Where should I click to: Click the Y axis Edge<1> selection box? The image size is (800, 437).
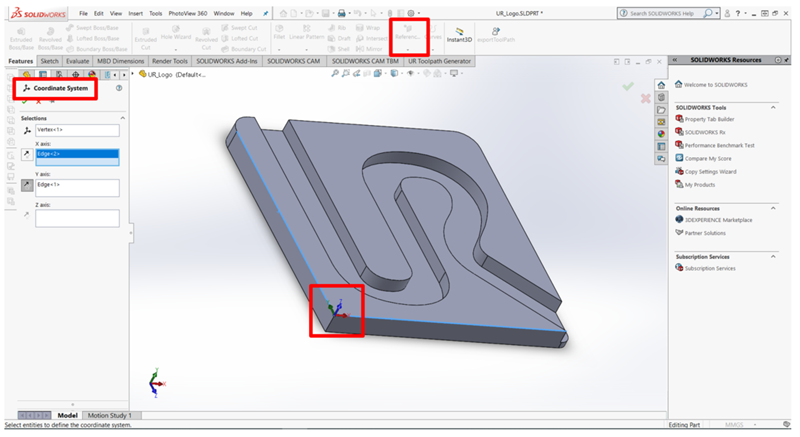pyautogui.click(x=77, y=188)
